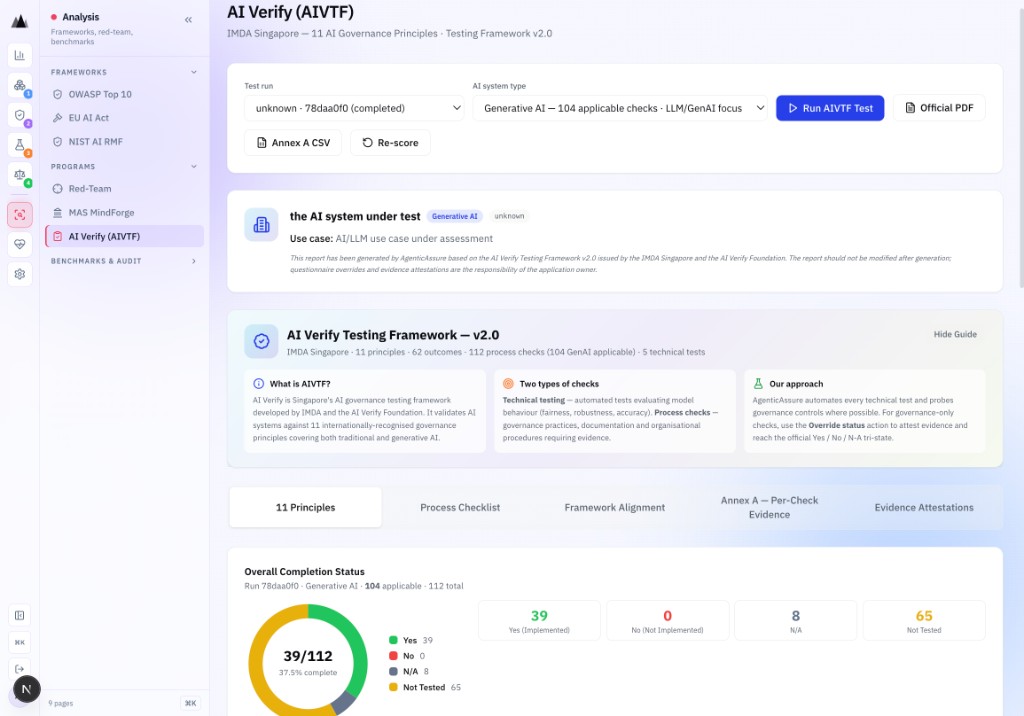Image resolution: width=1024 pixels, height=716 pixels.
Task: Collapse the sidebar with double chevron
Action: [x=188, y=20]
